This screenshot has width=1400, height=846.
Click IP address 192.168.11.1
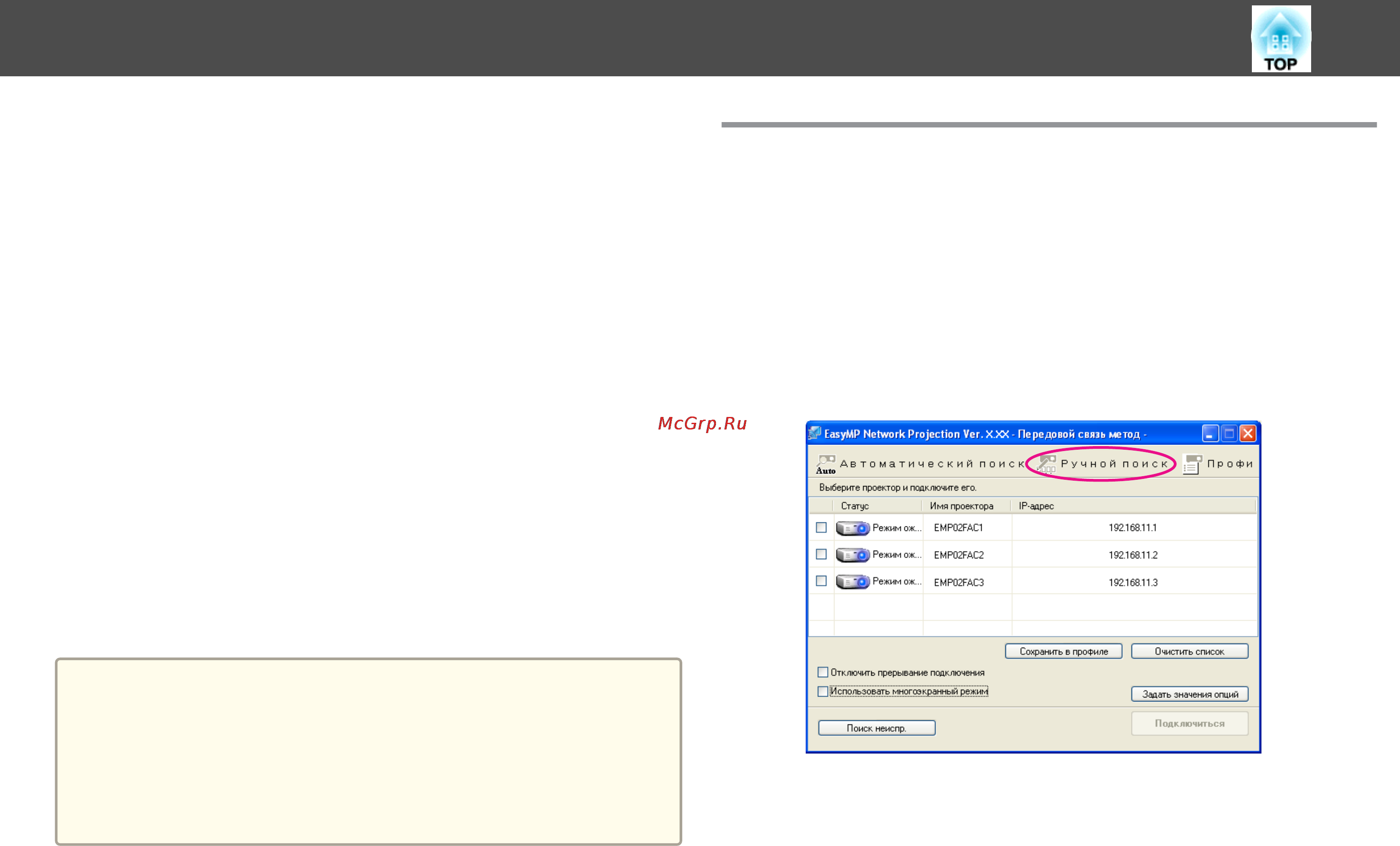(1132, 527)
